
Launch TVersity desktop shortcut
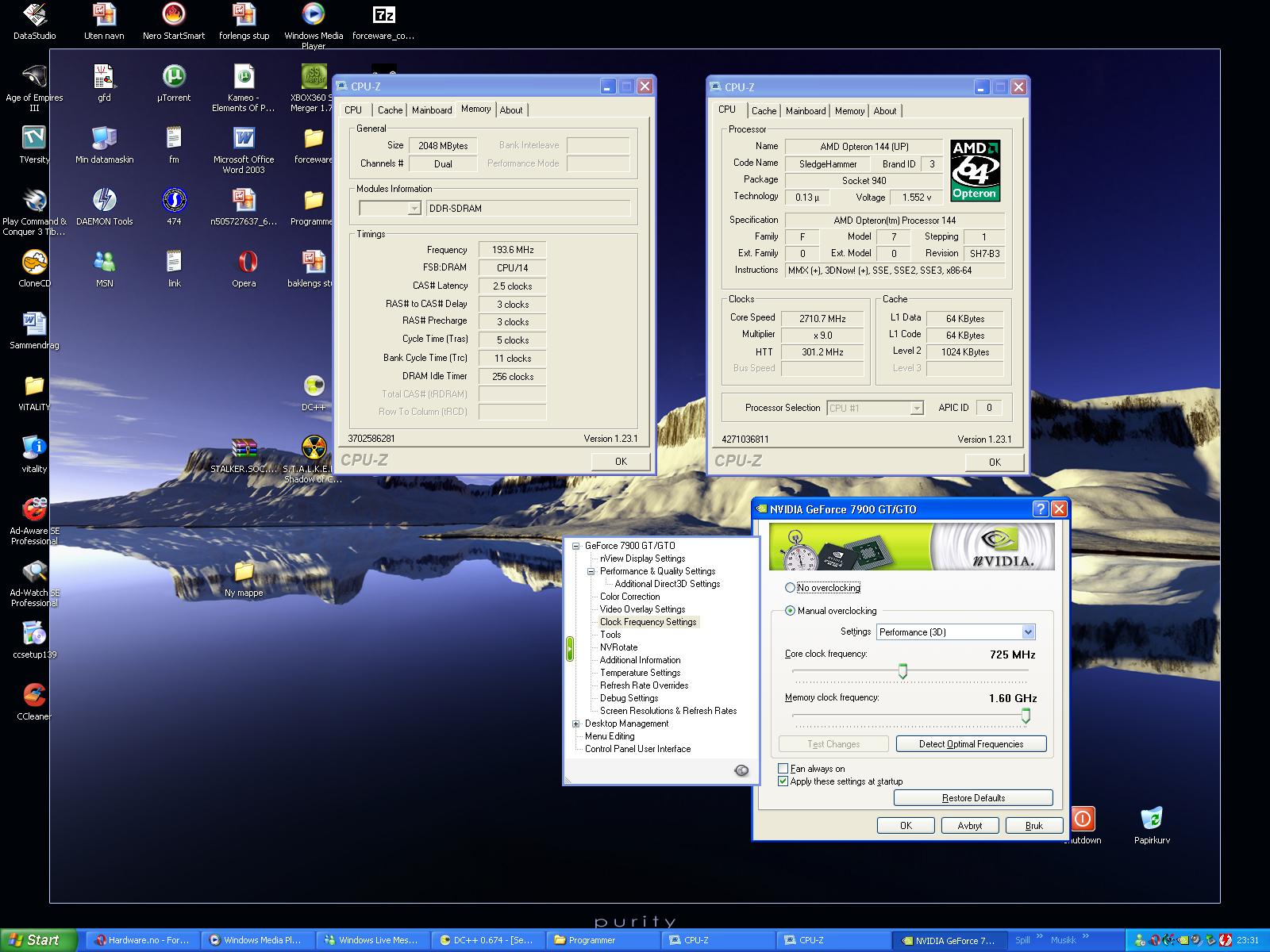coord(34,145)
